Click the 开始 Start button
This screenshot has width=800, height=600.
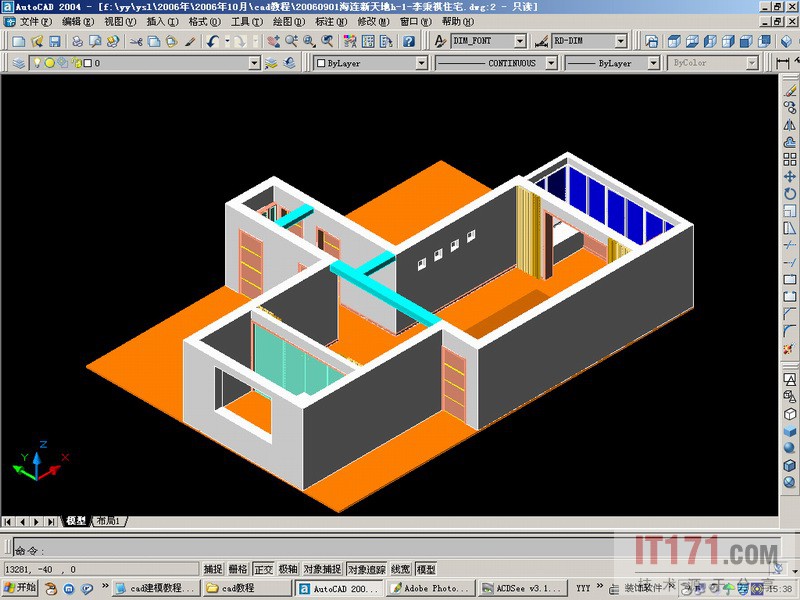20,588
